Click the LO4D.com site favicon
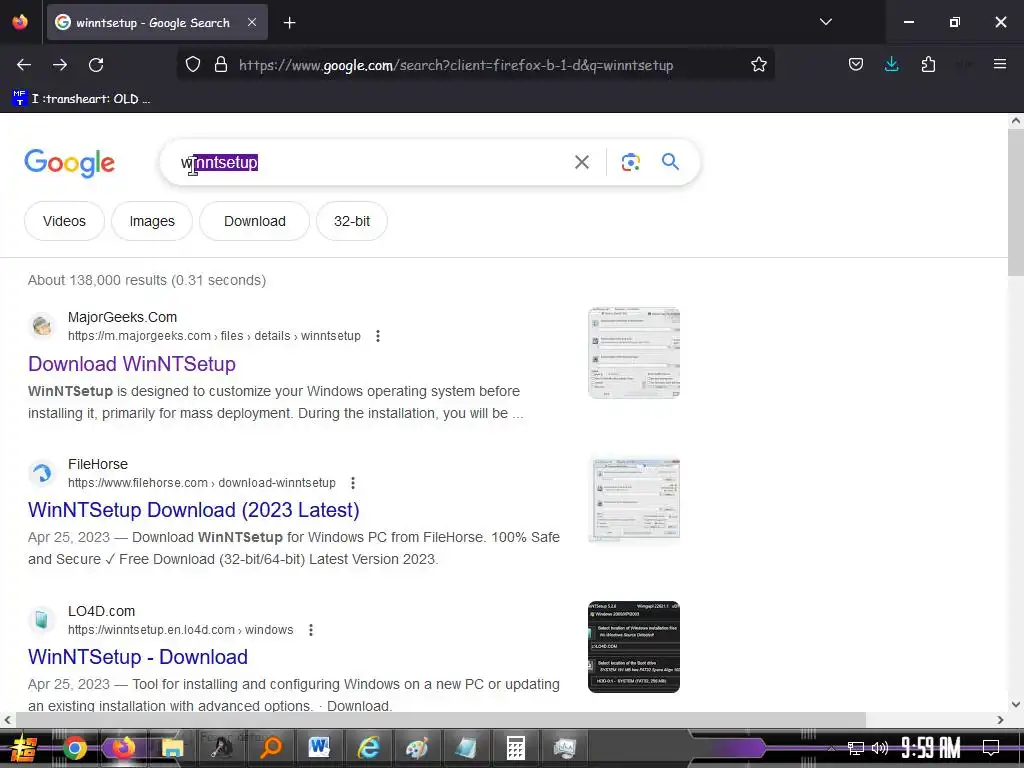 (42, 620)
